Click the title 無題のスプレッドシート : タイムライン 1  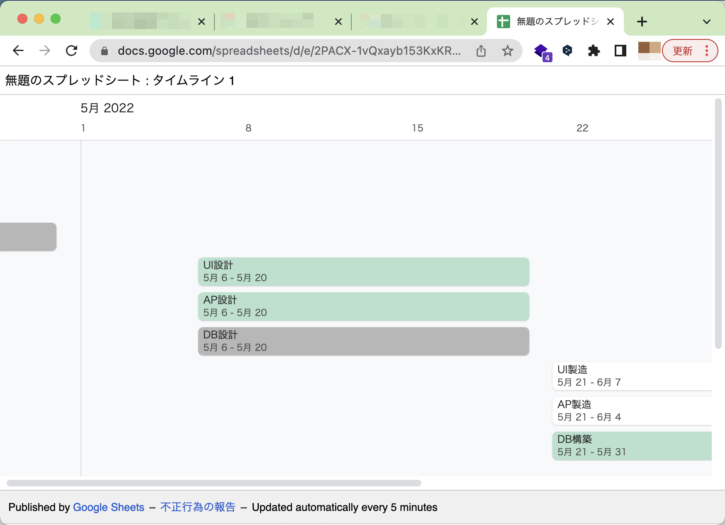120,80
